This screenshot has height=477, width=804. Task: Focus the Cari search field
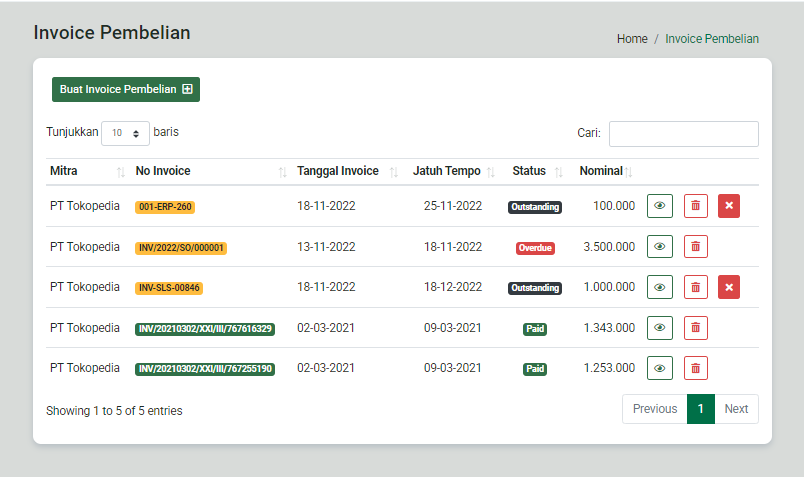684,134
